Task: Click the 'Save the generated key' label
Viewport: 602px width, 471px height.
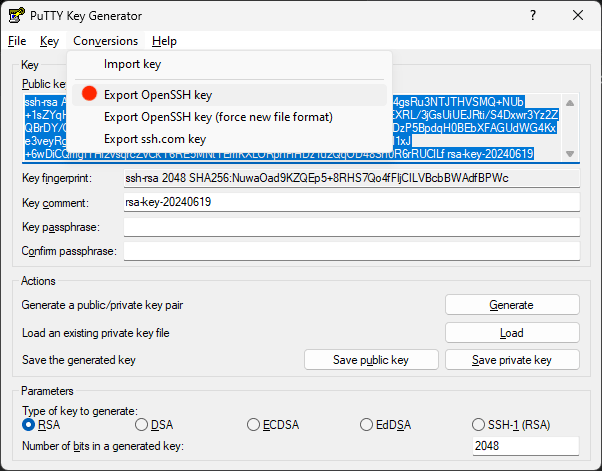Action: 79,360
